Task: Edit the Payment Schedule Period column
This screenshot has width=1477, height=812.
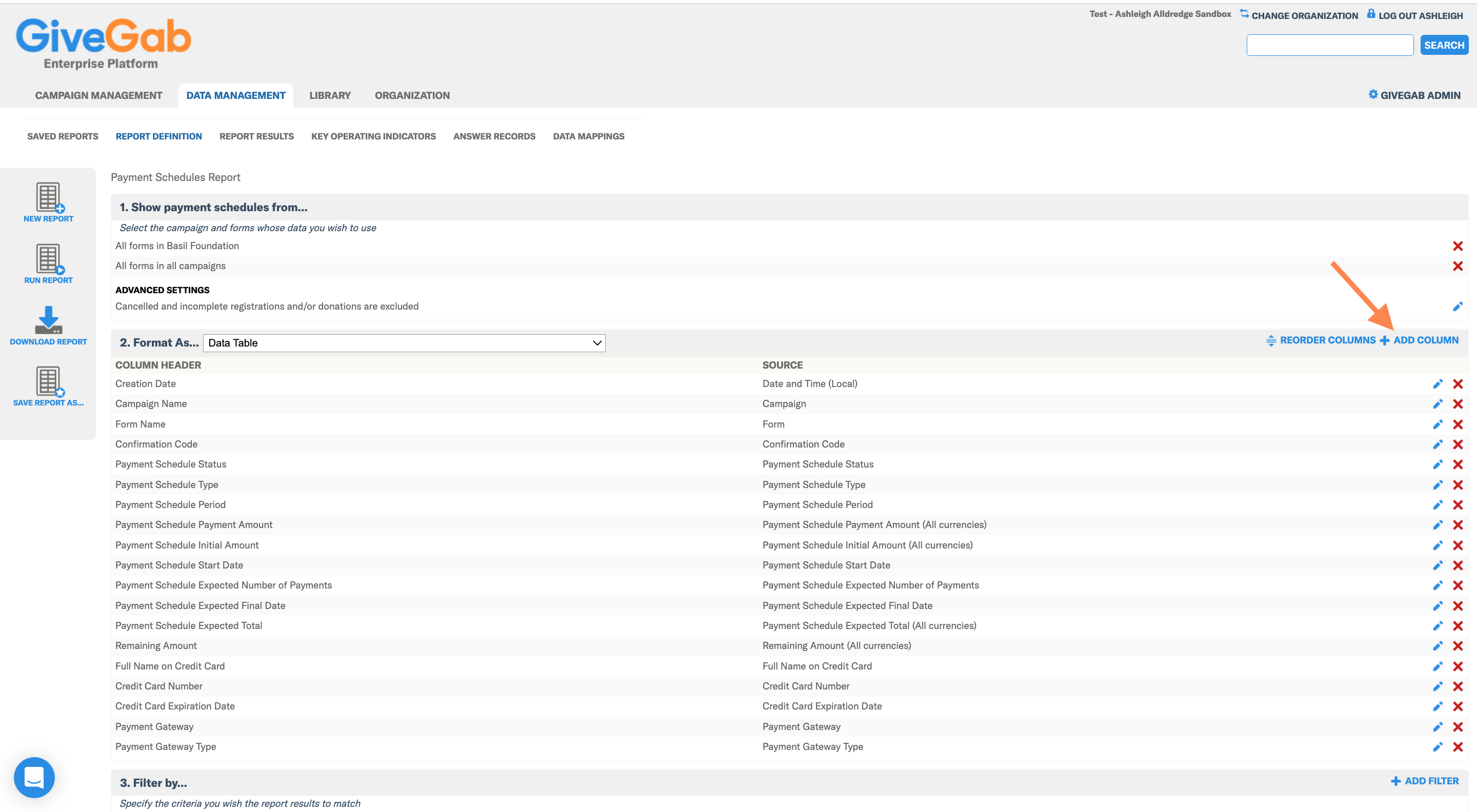Action: coord(1438,505)
